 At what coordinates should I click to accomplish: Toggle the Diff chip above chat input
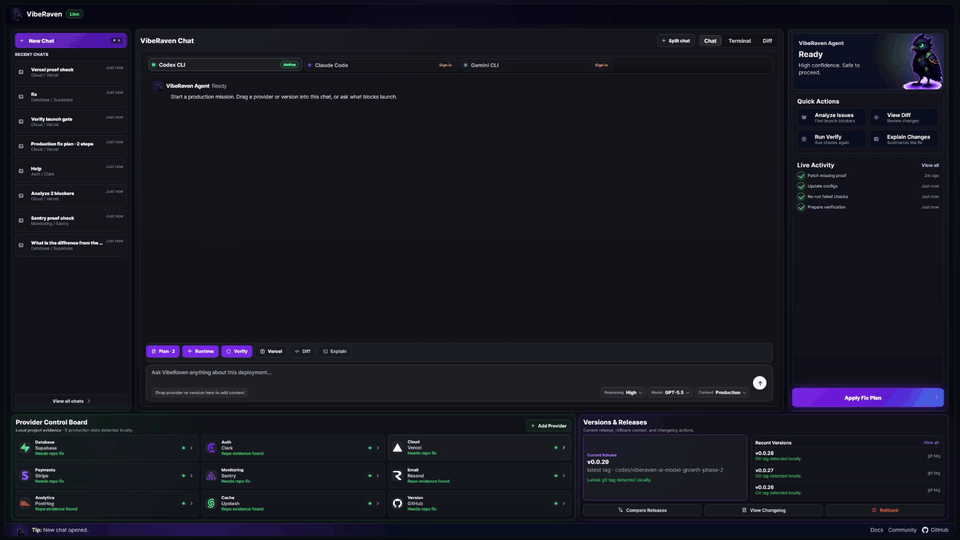(x=302, y=351)
